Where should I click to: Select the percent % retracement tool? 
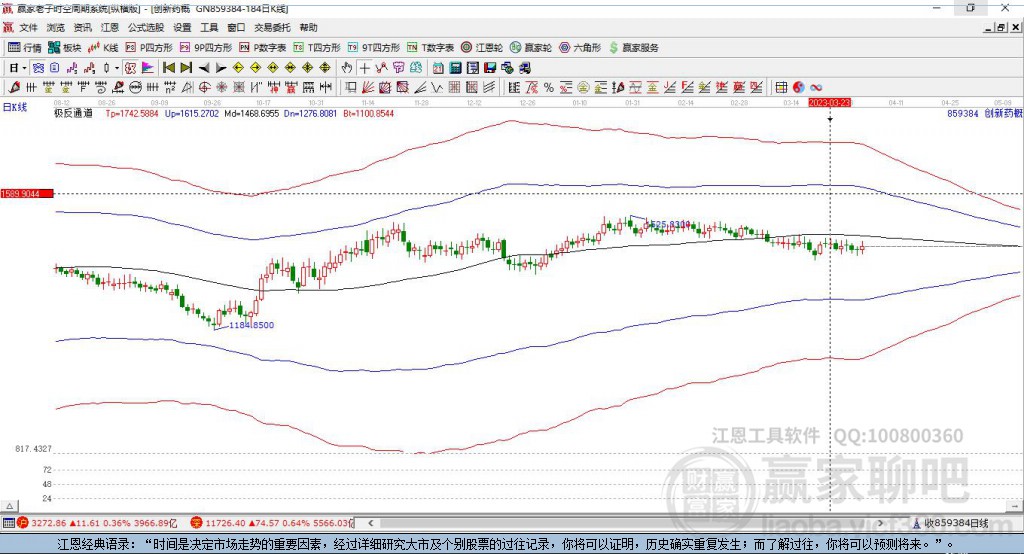click(549, 87)
